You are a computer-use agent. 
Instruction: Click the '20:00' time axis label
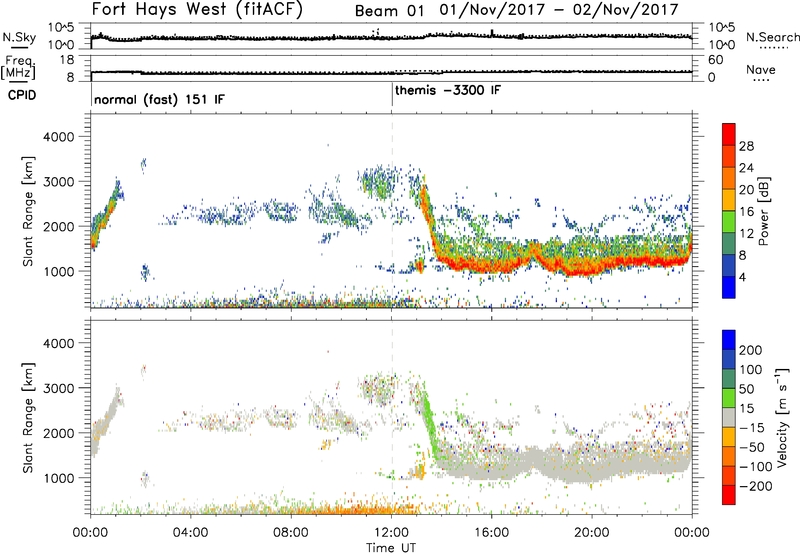tap(592, 533)
